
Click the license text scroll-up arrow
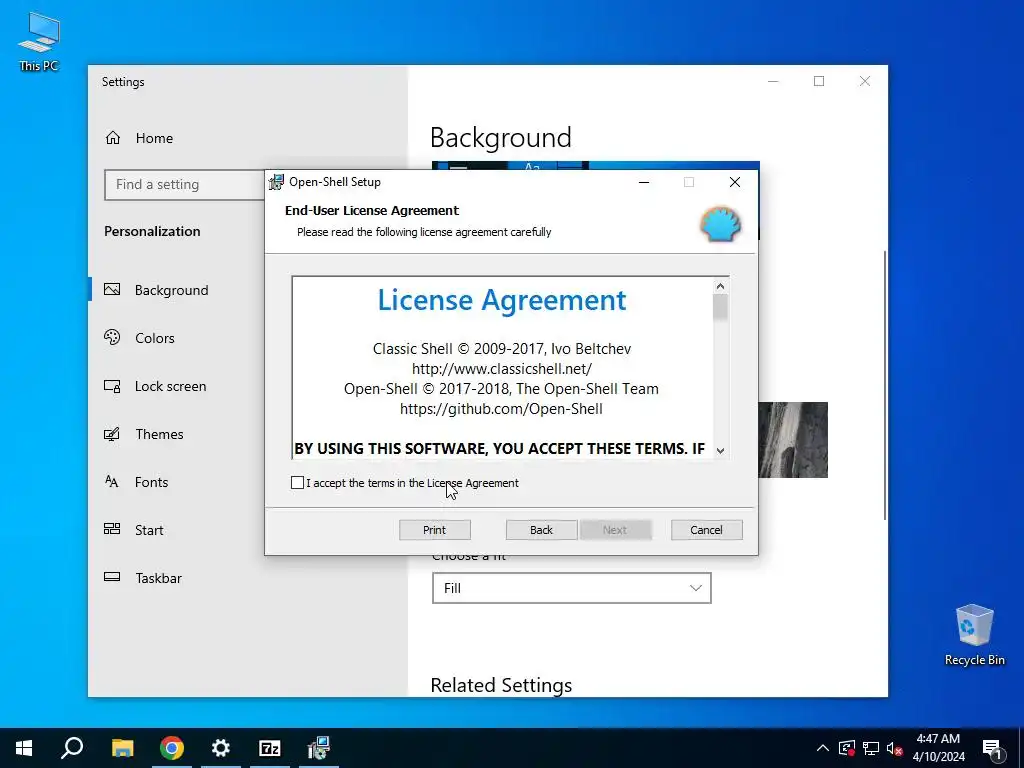(720, 286)
